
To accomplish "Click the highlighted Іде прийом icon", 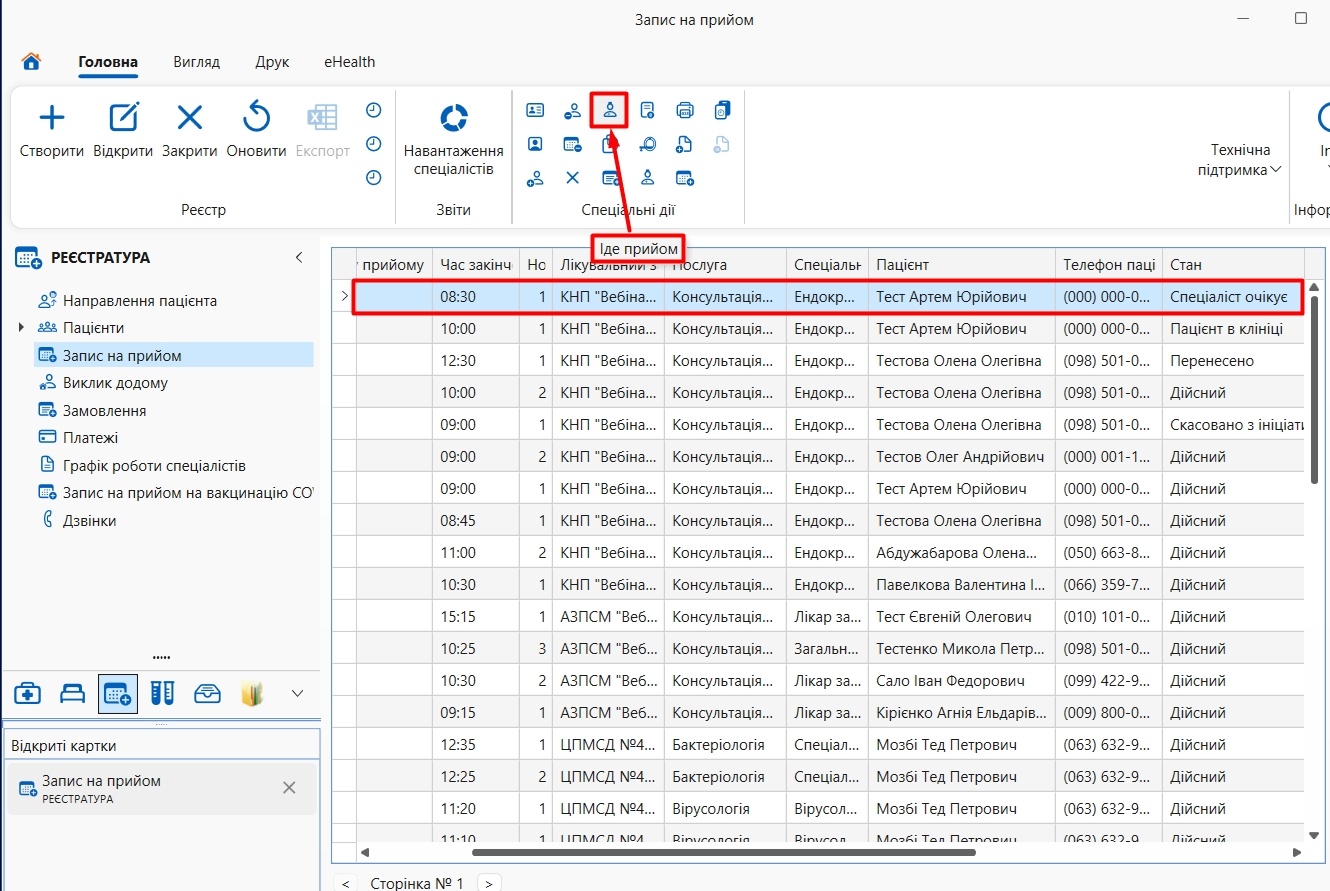I will click(609, 110).
